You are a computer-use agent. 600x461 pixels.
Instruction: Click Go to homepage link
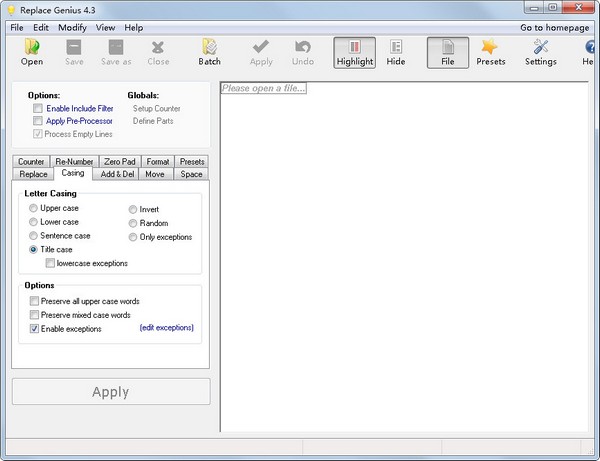click(554, 28)
